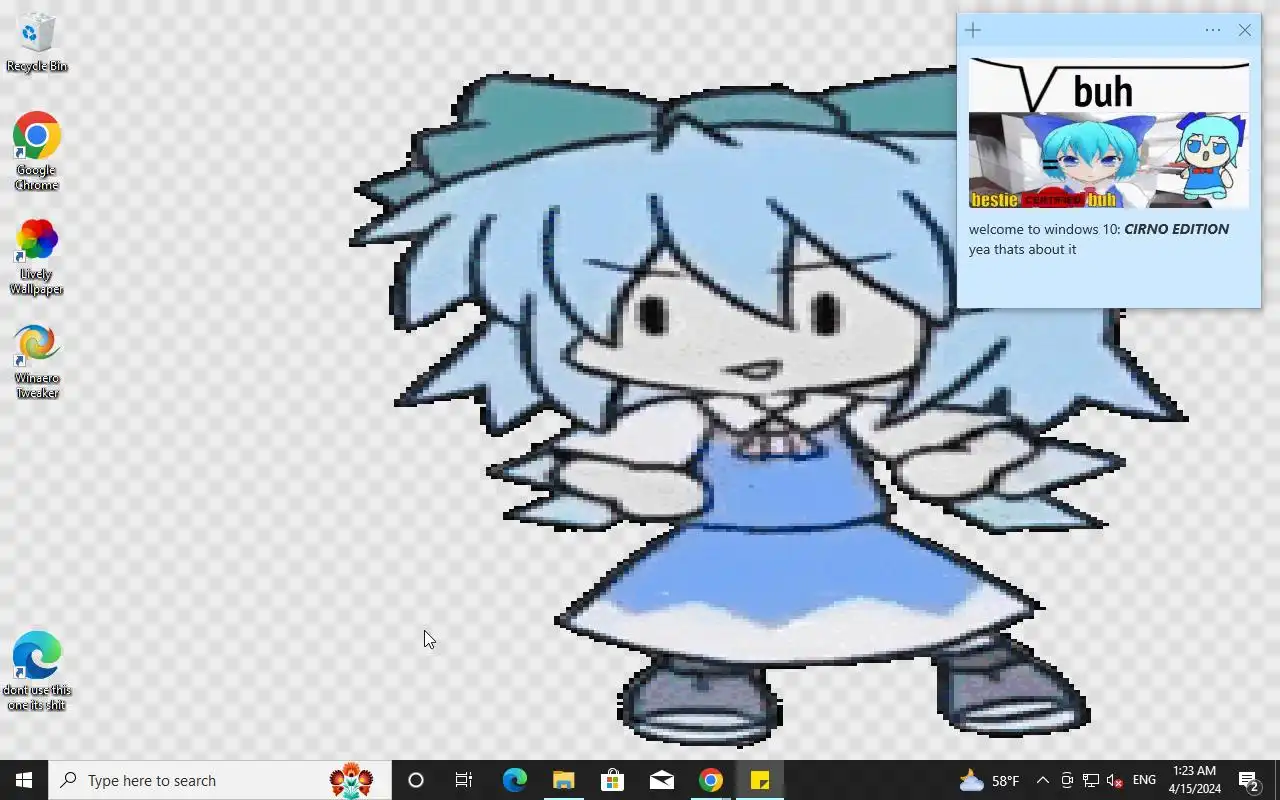This screenshot has width=1280, height=800.
Task: Click the muted speaker volume icon
Action: 1115,780
